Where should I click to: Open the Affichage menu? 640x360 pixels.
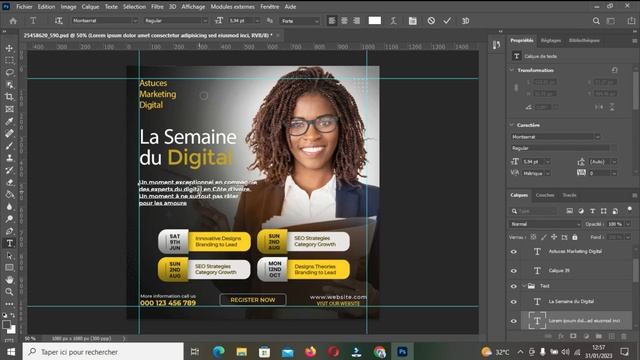(193, 7)
